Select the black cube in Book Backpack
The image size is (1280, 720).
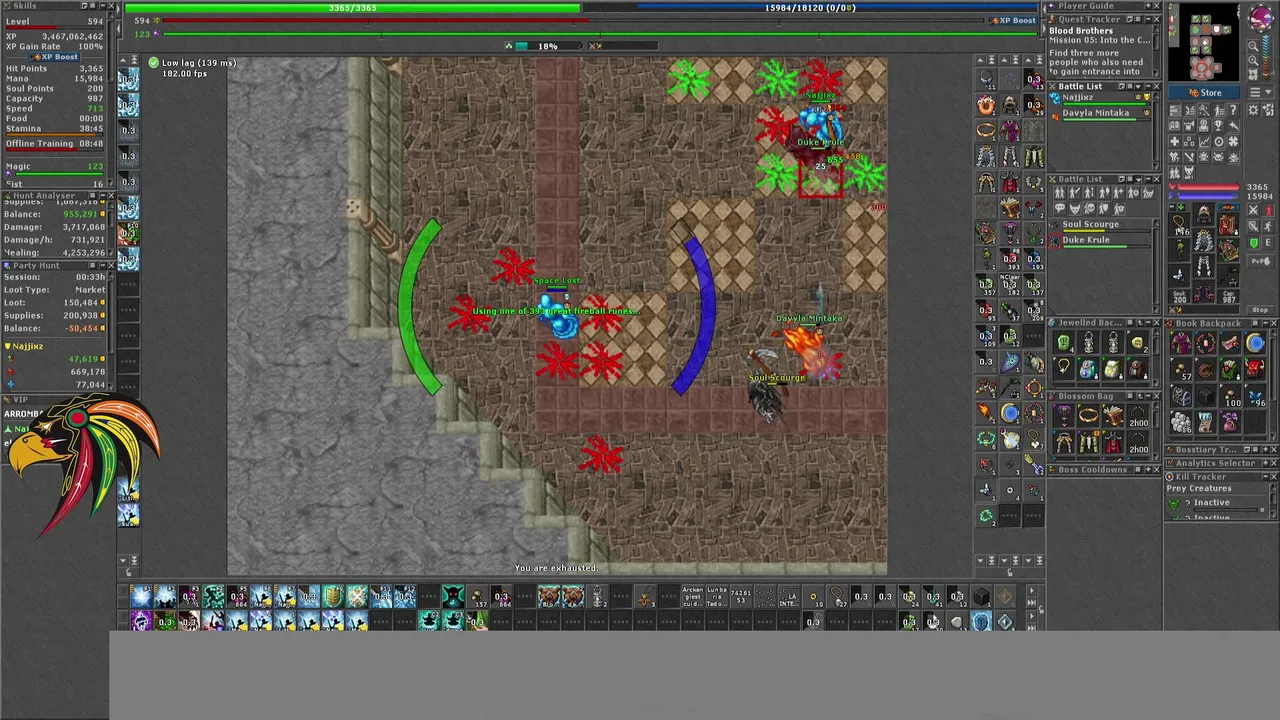coord(1206,395)
